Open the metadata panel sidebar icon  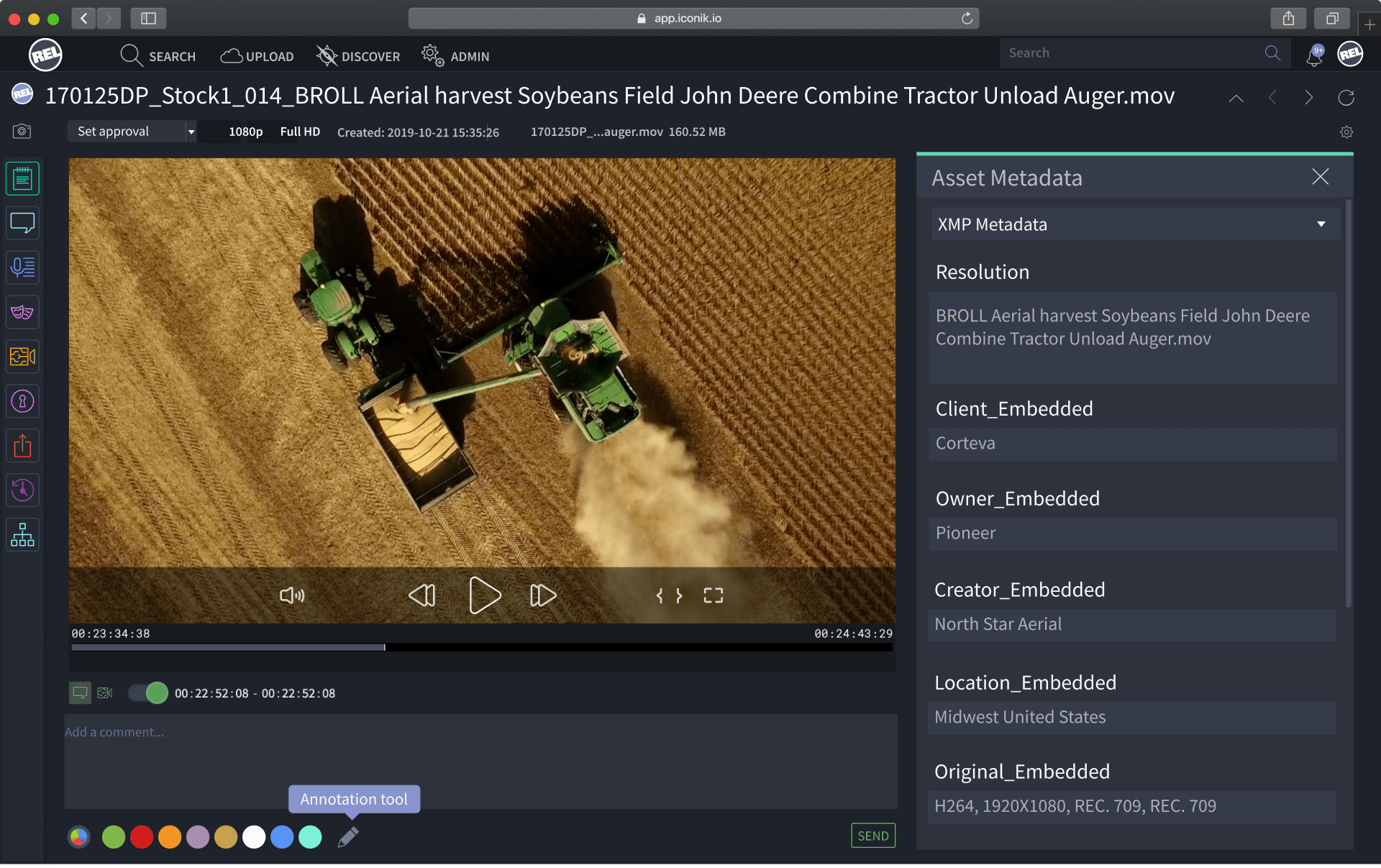coord(22,179)
